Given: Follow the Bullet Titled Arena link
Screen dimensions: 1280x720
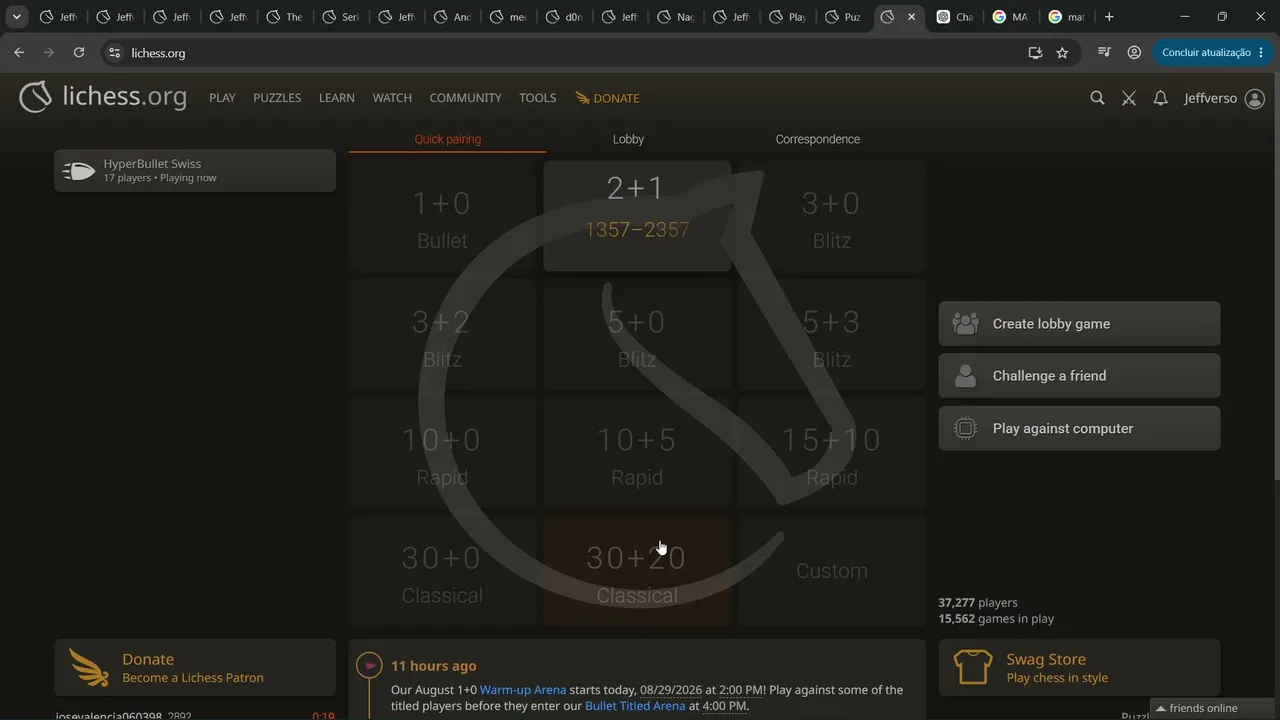Looking at the screenshot, I should click(635, 706).
